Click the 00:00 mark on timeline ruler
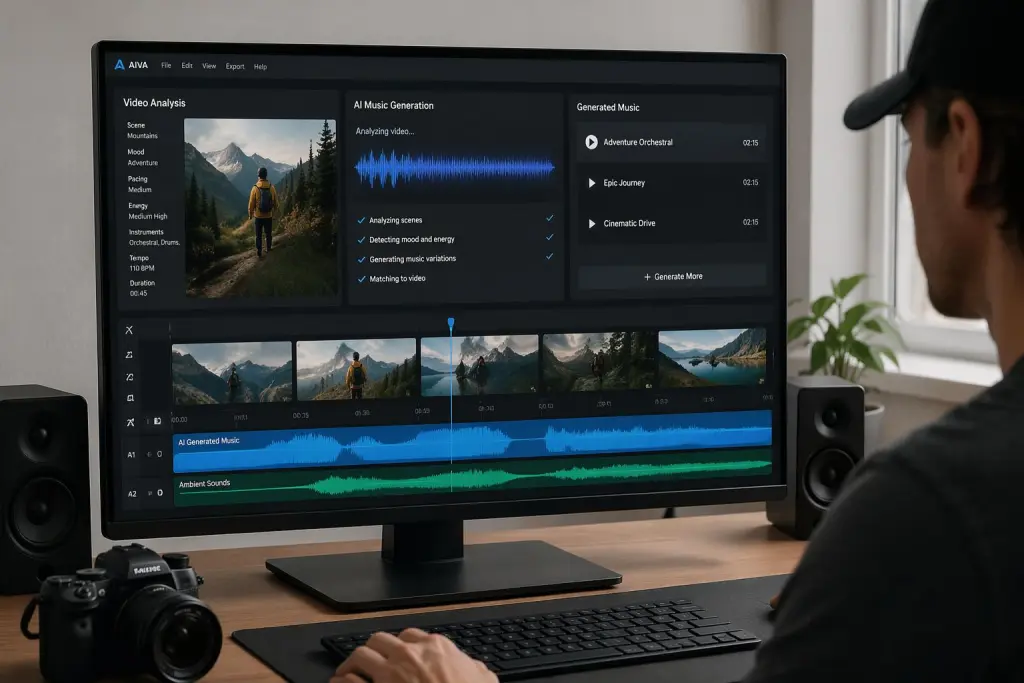The height and width of the screenshot is (683, 1024). click(179, 419)
